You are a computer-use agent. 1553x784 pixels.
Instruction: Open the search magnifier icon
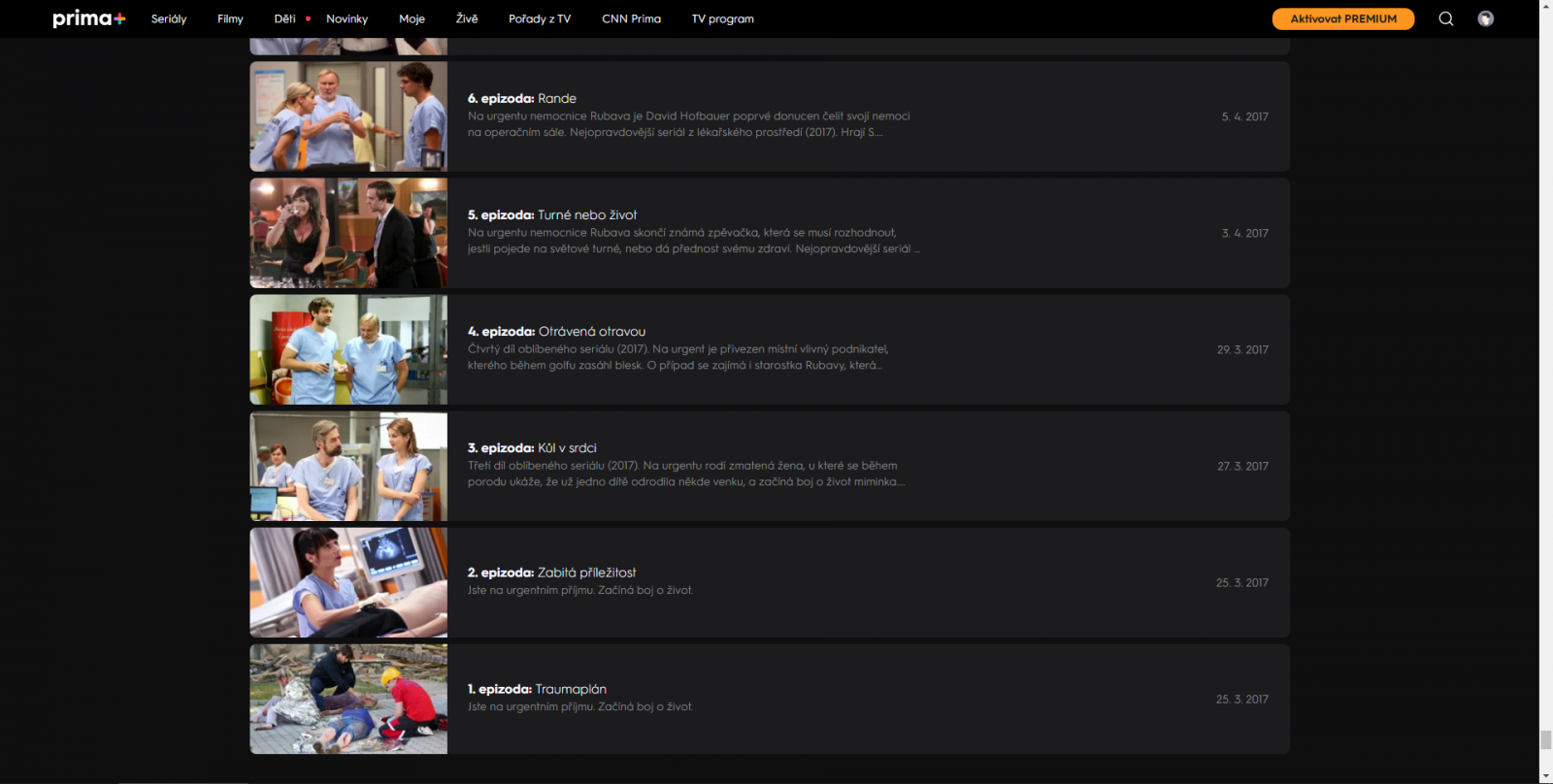click(x=1445, y=18)
